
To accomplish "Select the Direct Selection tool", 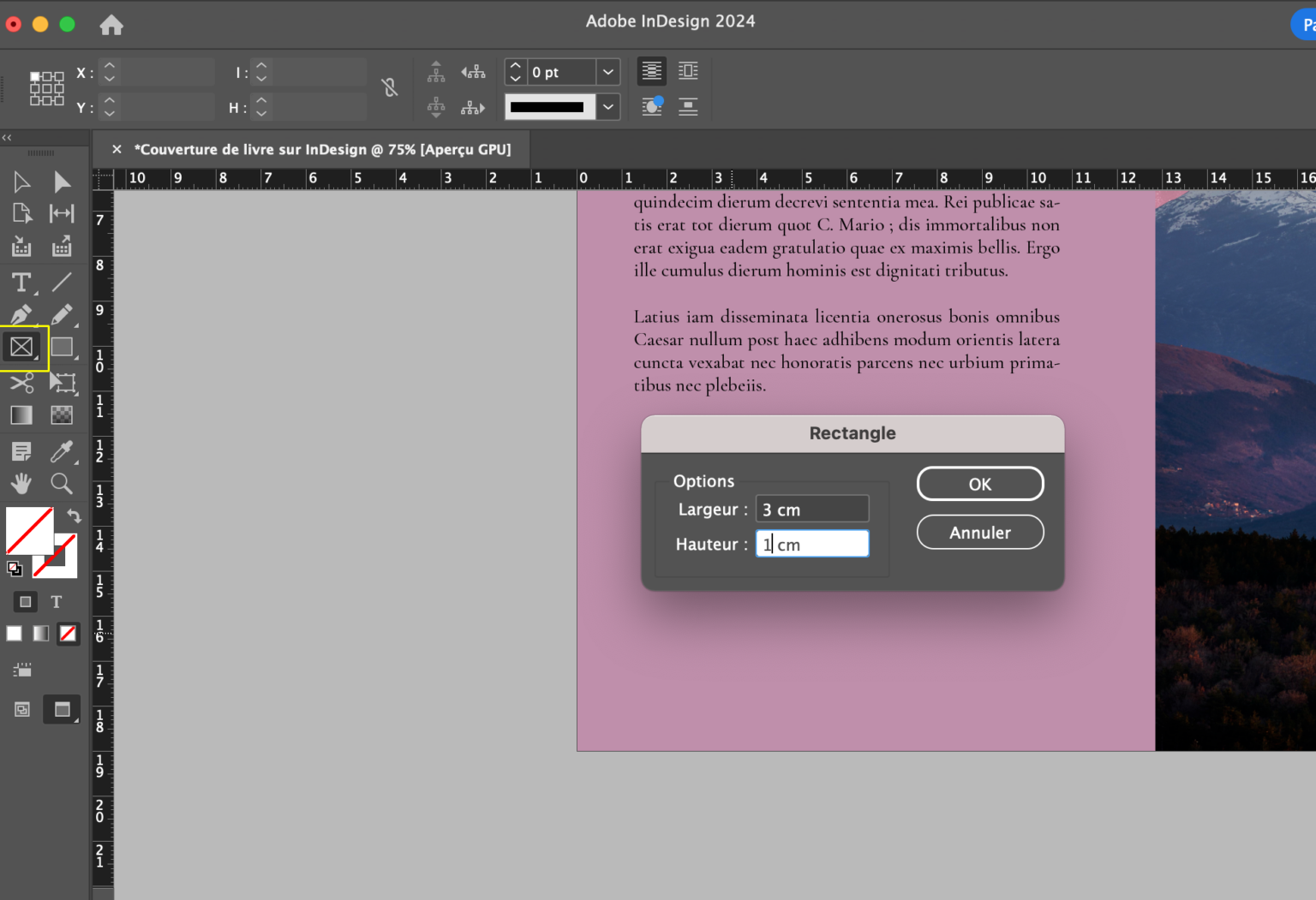I will (62, 182).
